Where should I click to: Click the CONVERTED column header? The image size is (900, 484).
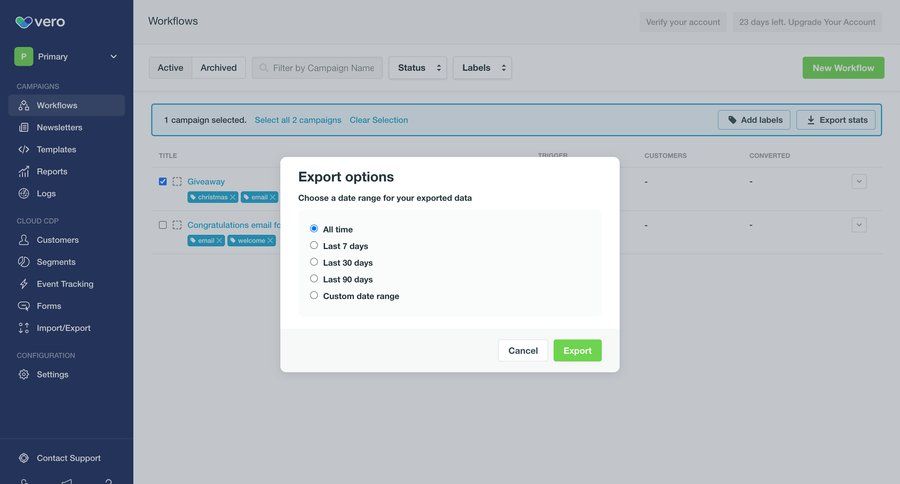(x=769, y=156)
